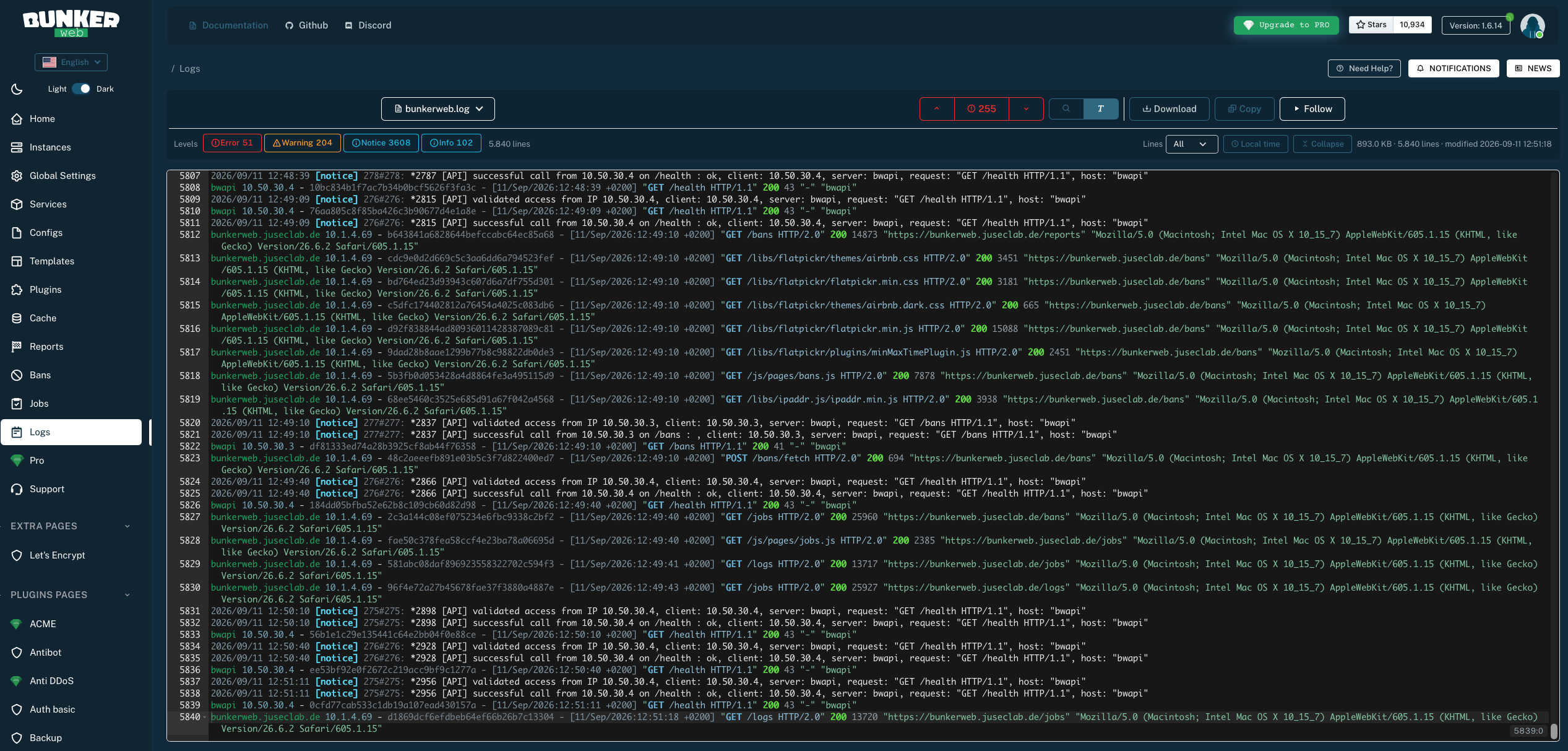Click the Logs calendar icon

pyautogui.click(x=17, y=432)
